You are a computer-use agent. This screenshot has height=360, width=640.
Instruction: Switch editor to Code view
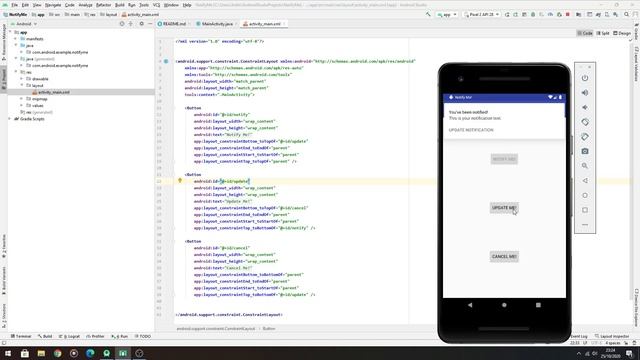[585, 33]
